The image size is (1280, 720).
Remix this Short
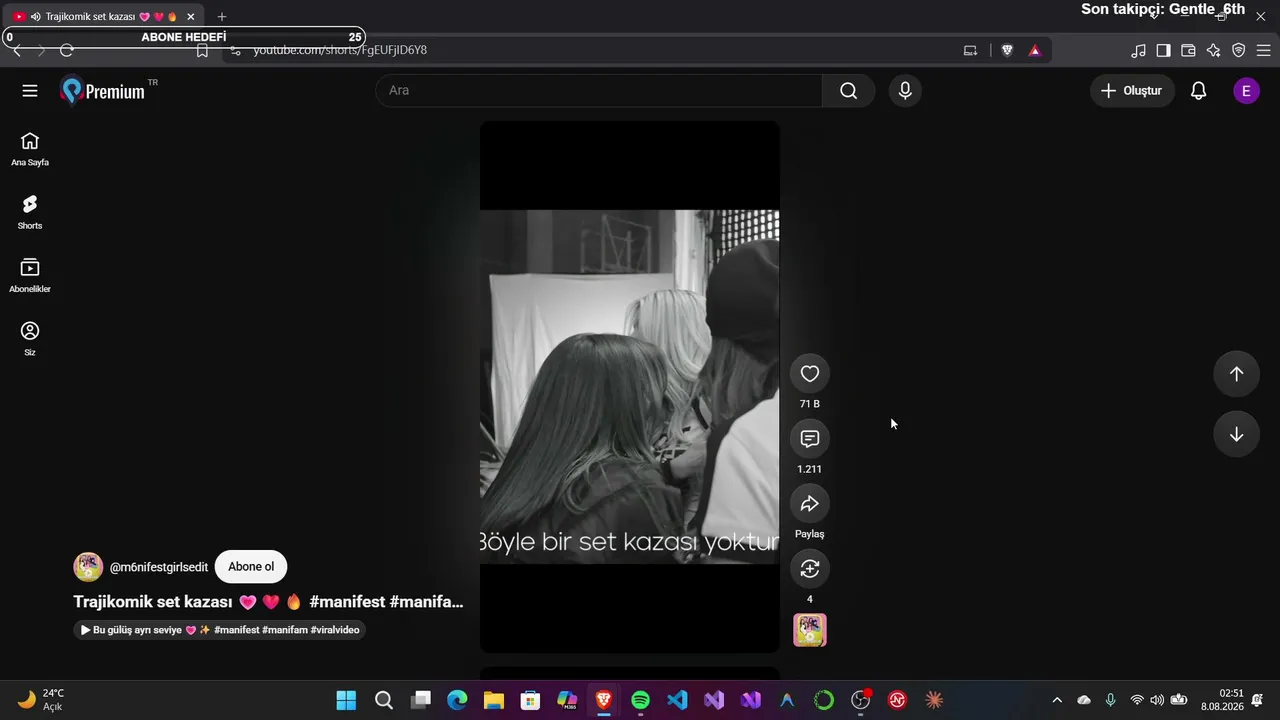tap(810, 569)
